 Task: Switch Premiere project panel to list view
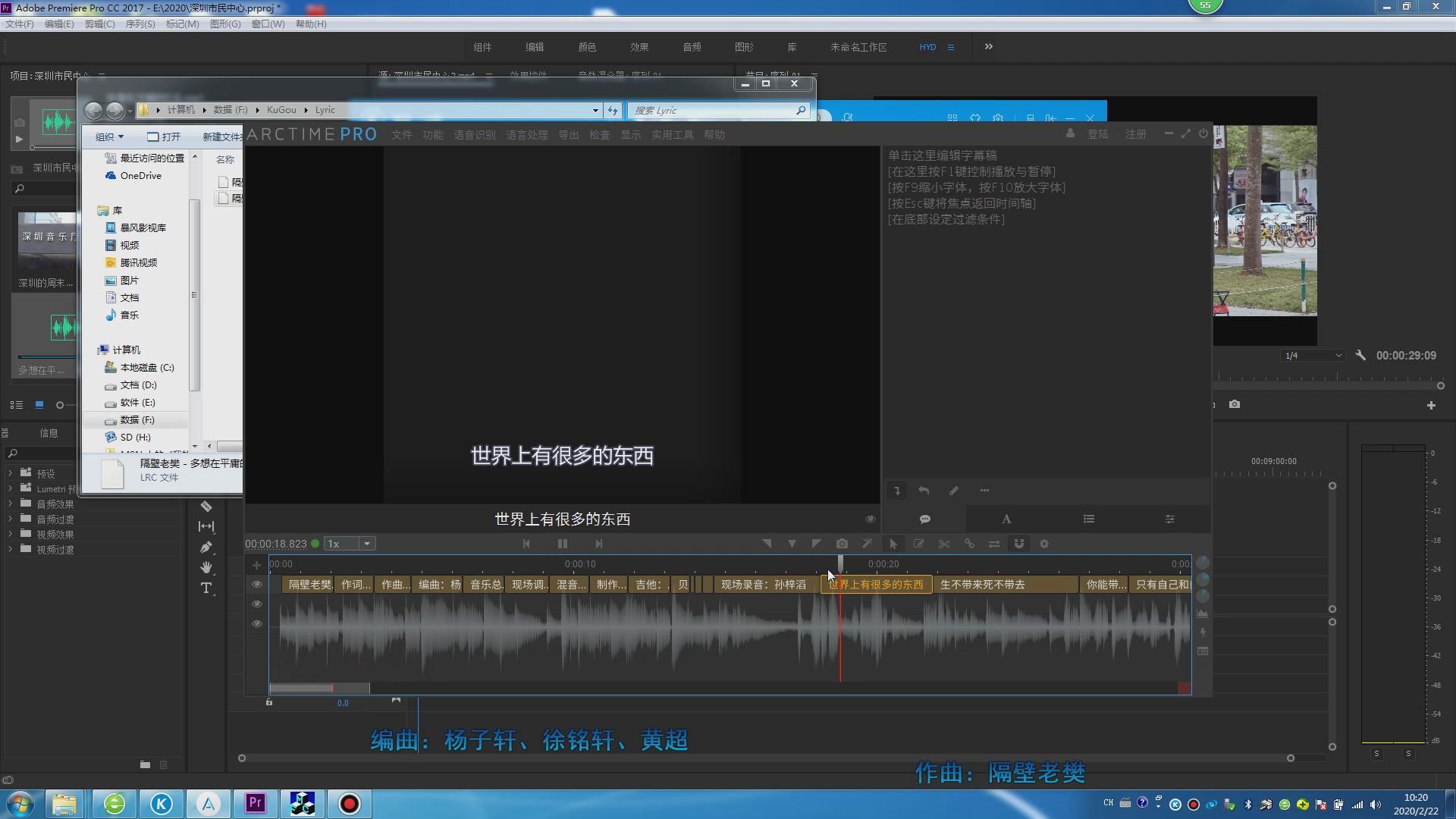(16, 405)
